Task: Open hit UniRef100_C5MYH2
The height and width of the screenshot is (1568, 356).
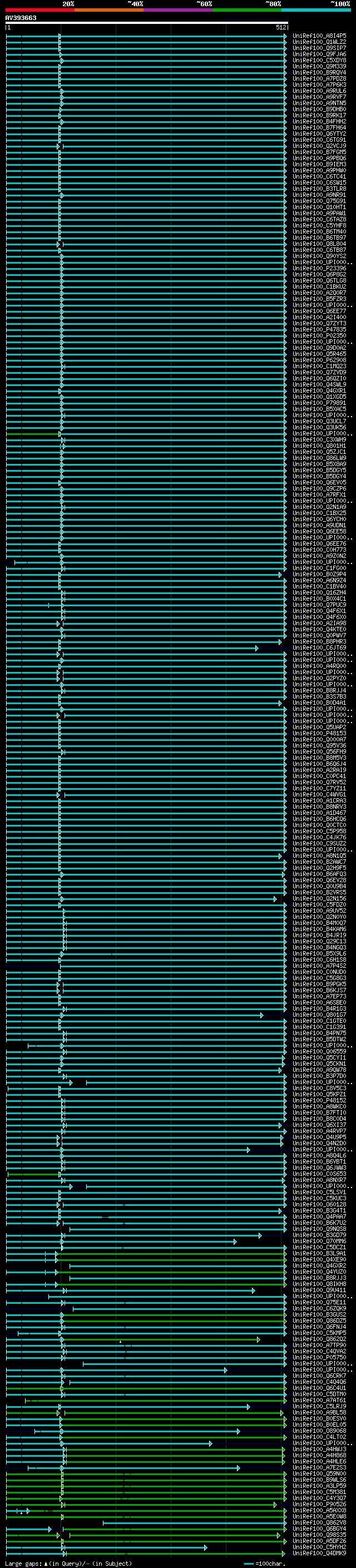Action: tap(319, 1546)
